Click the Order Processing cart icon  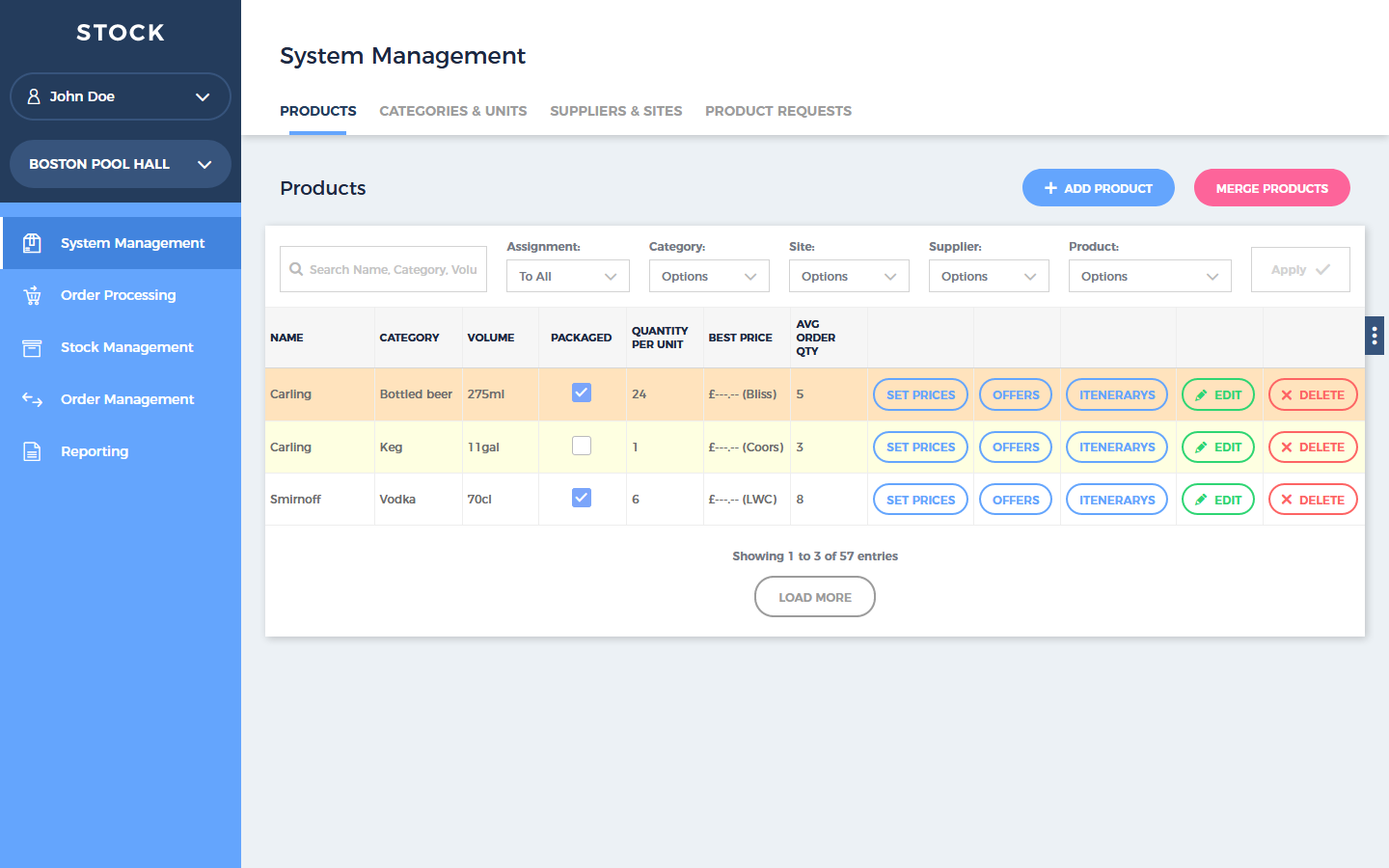point(32,295)
